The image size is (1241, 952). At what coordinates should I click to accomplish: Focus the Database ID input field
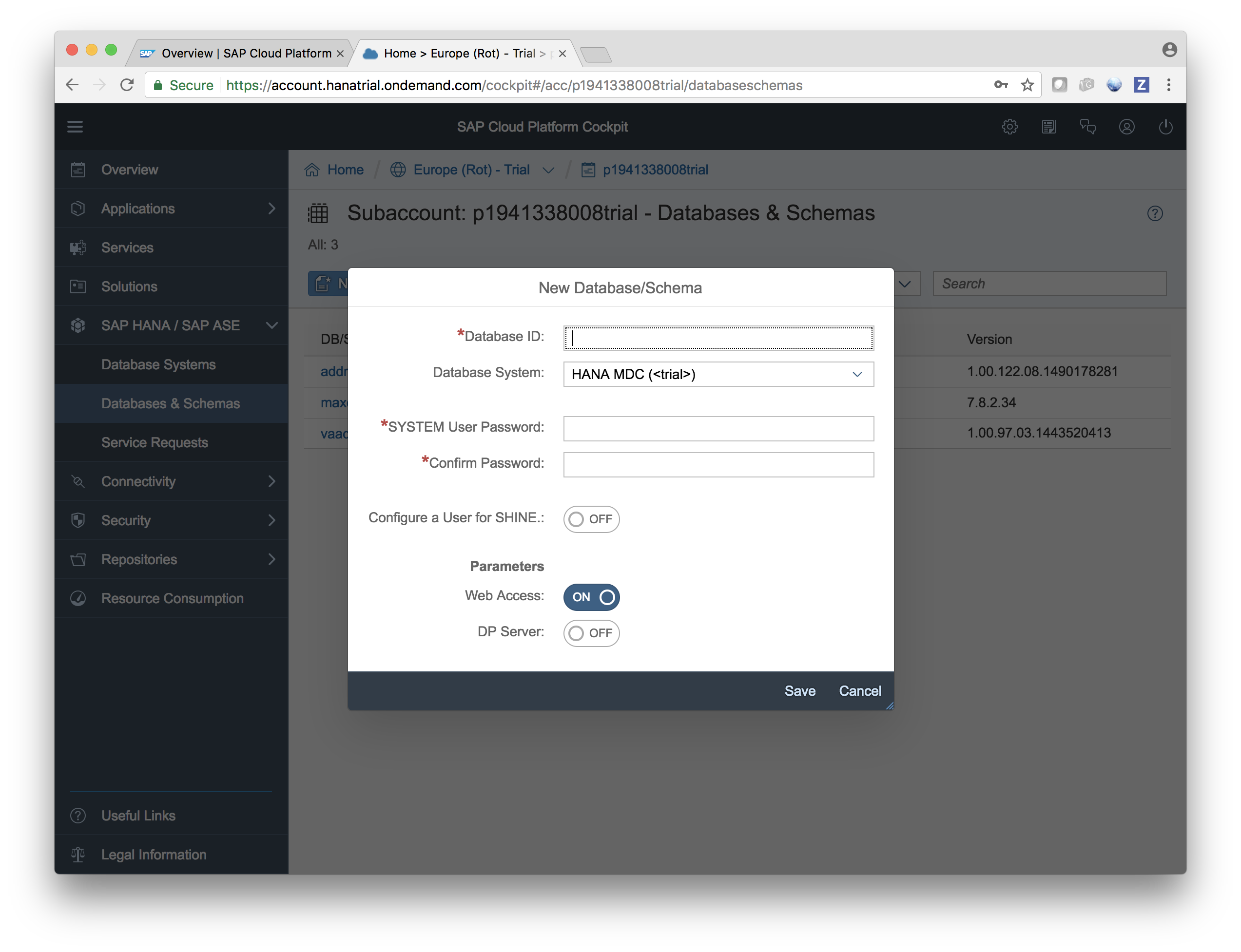click(718, 338)
